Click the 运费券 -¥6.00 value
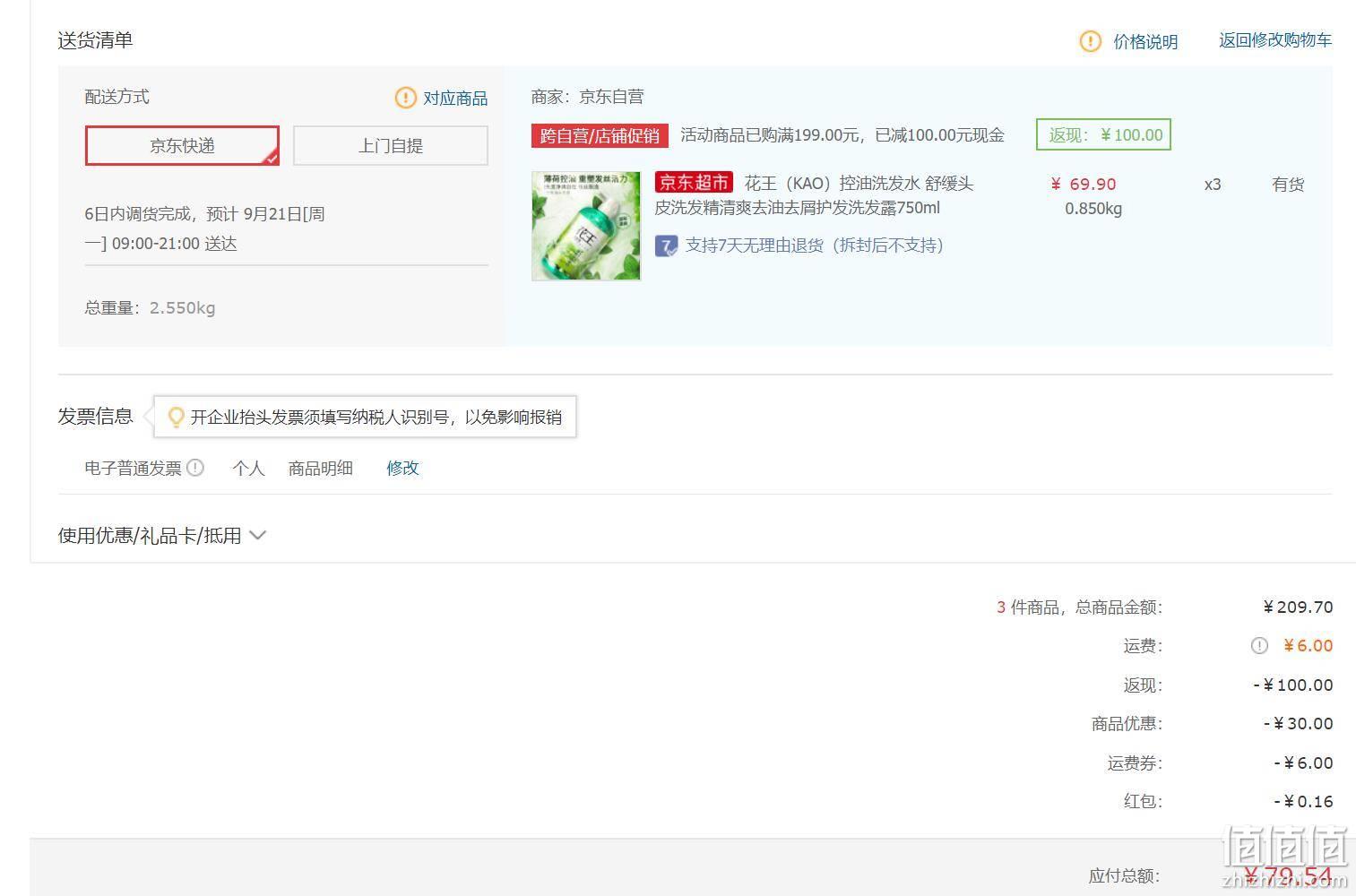The width and height of the screenshot is (1356, 896). pos(1303,762)
